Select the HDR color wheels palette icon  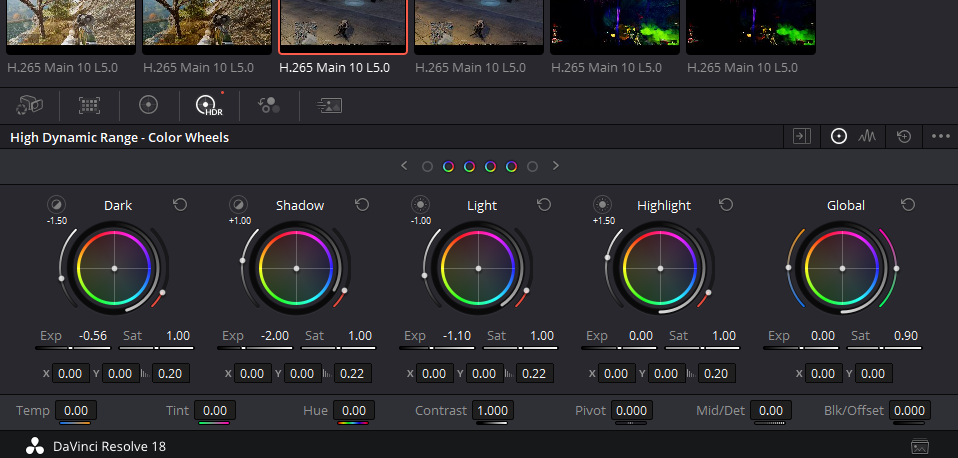210,105
